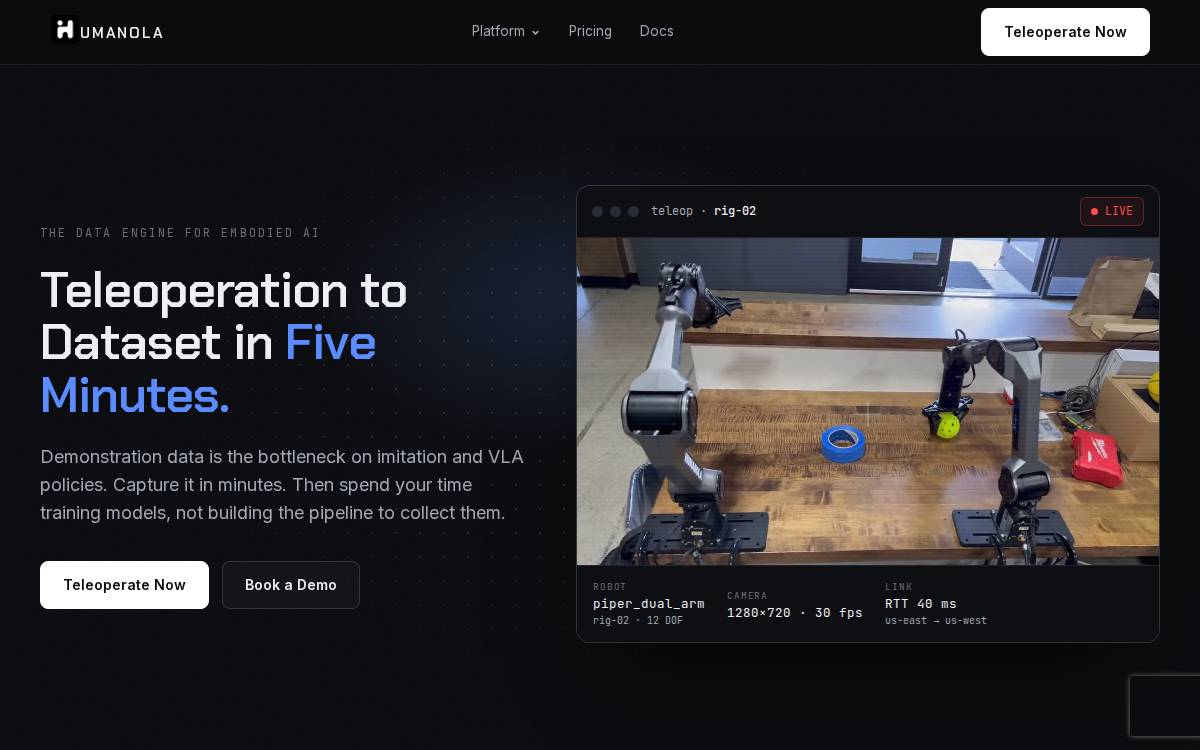The image size is (1200, 750).
Task: Click the us-east → us-west route text
Action: point(936,621)
